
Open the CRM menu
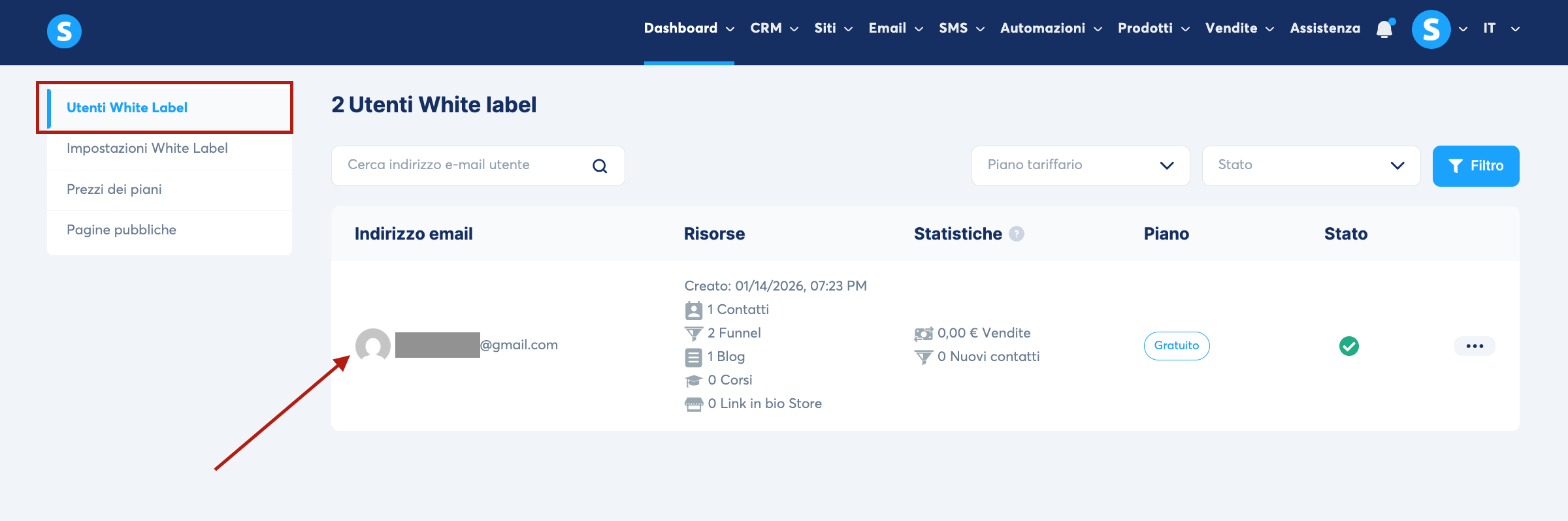click(x=774, y=28)
